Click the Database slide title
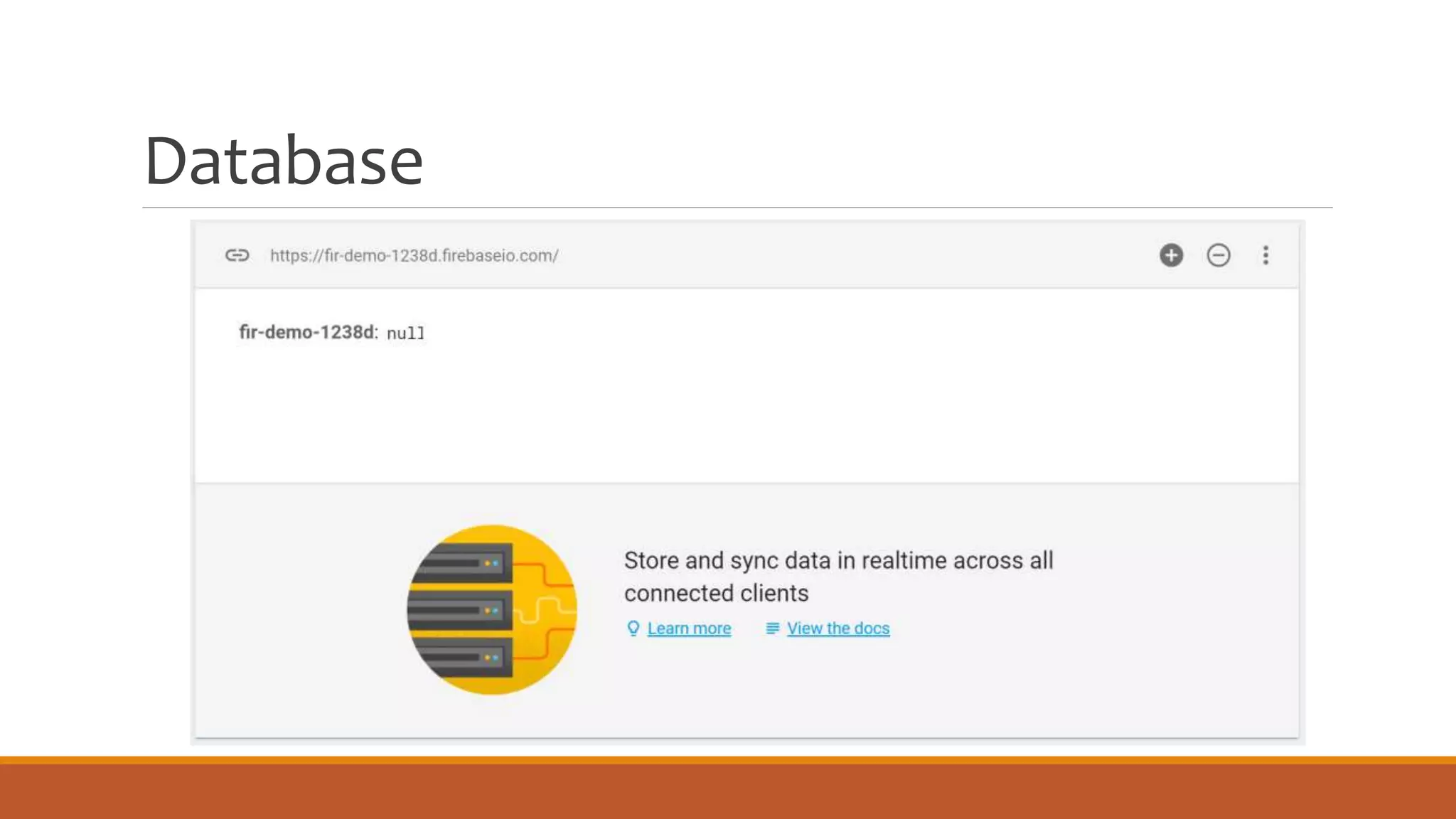 pyautogui.click(x=284, y=161)
